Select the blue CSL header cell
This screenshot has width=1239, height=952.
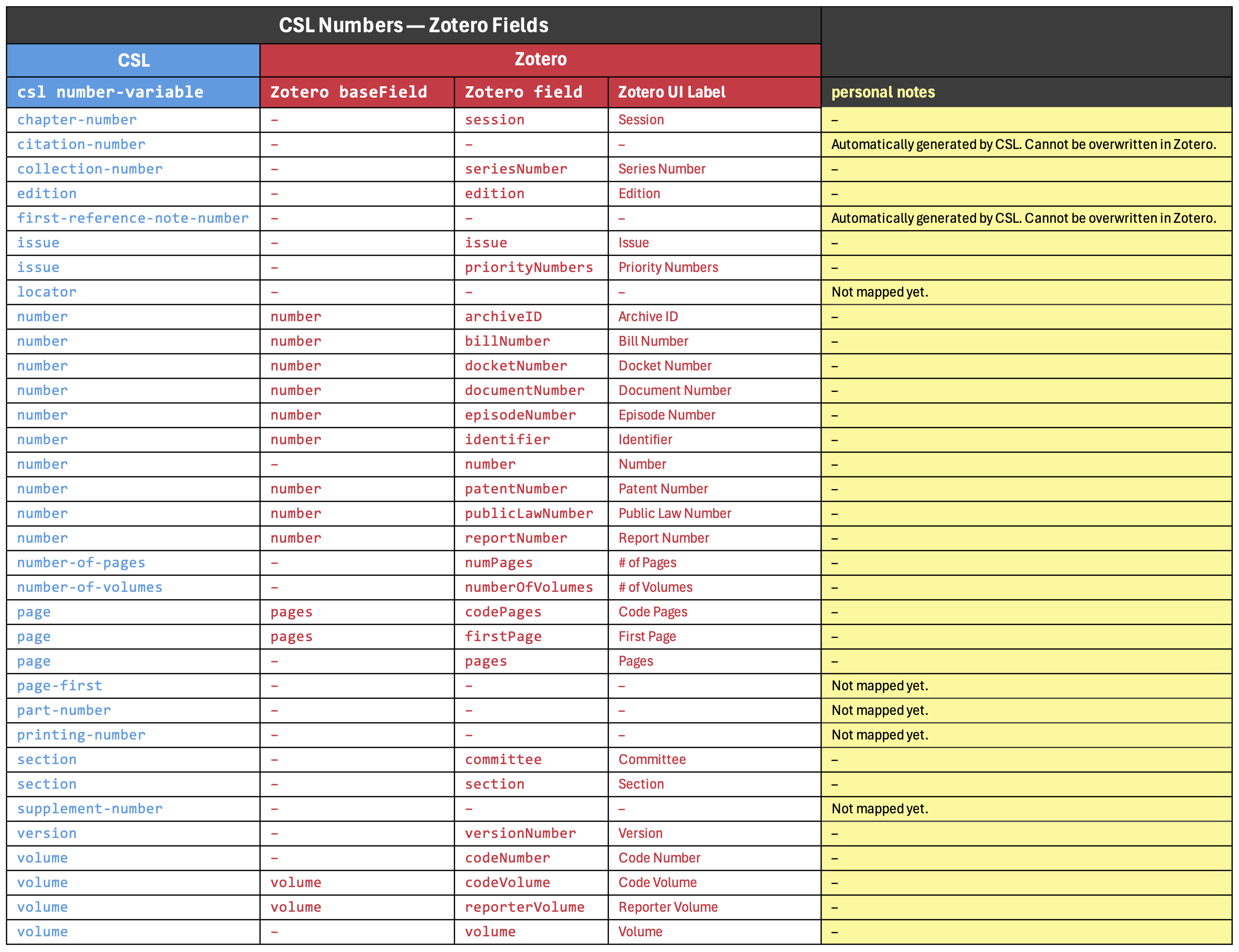(133, 60)
